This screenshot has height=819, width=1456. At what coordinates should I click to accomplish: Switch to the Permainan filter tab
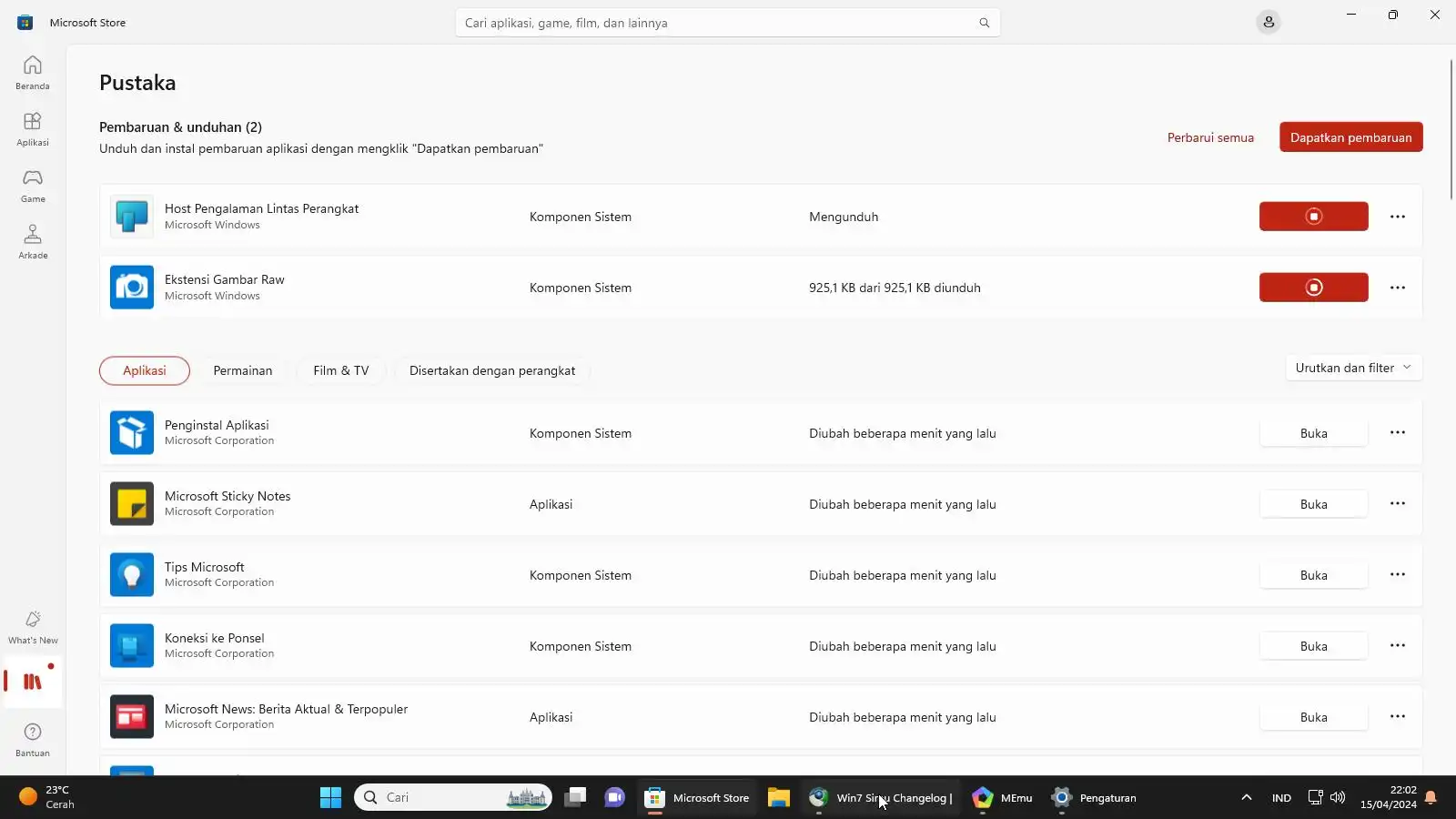[243, 370]
